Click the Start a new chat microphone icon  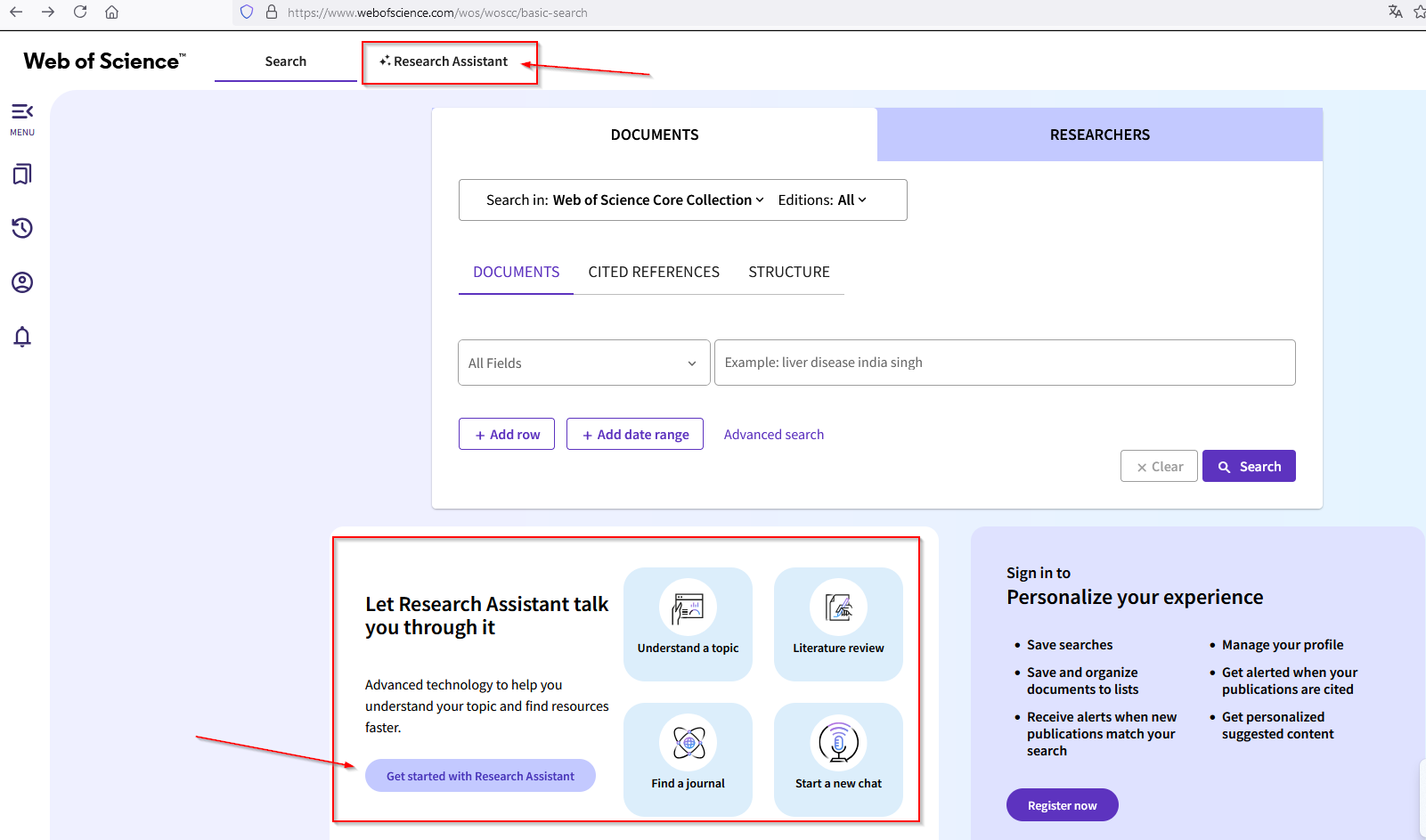838,743
